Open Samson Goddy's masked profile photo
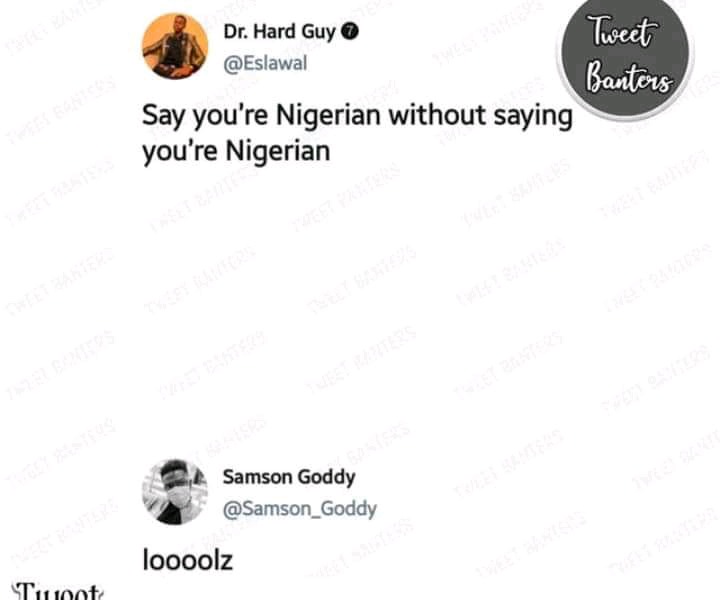720x600 pixels. (x=174, y=492)
